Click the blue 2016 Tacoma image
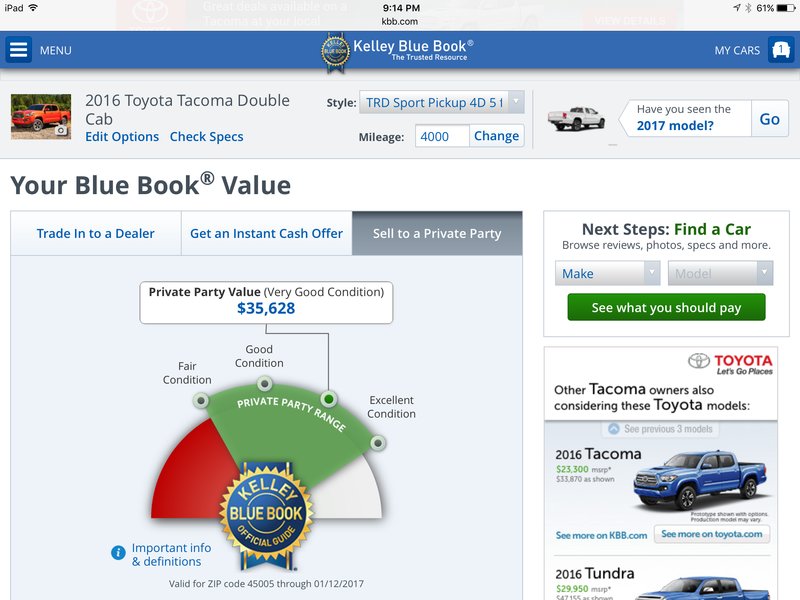Screen dimensions: 800x600 pyautogui.click(x=701, y=480)
